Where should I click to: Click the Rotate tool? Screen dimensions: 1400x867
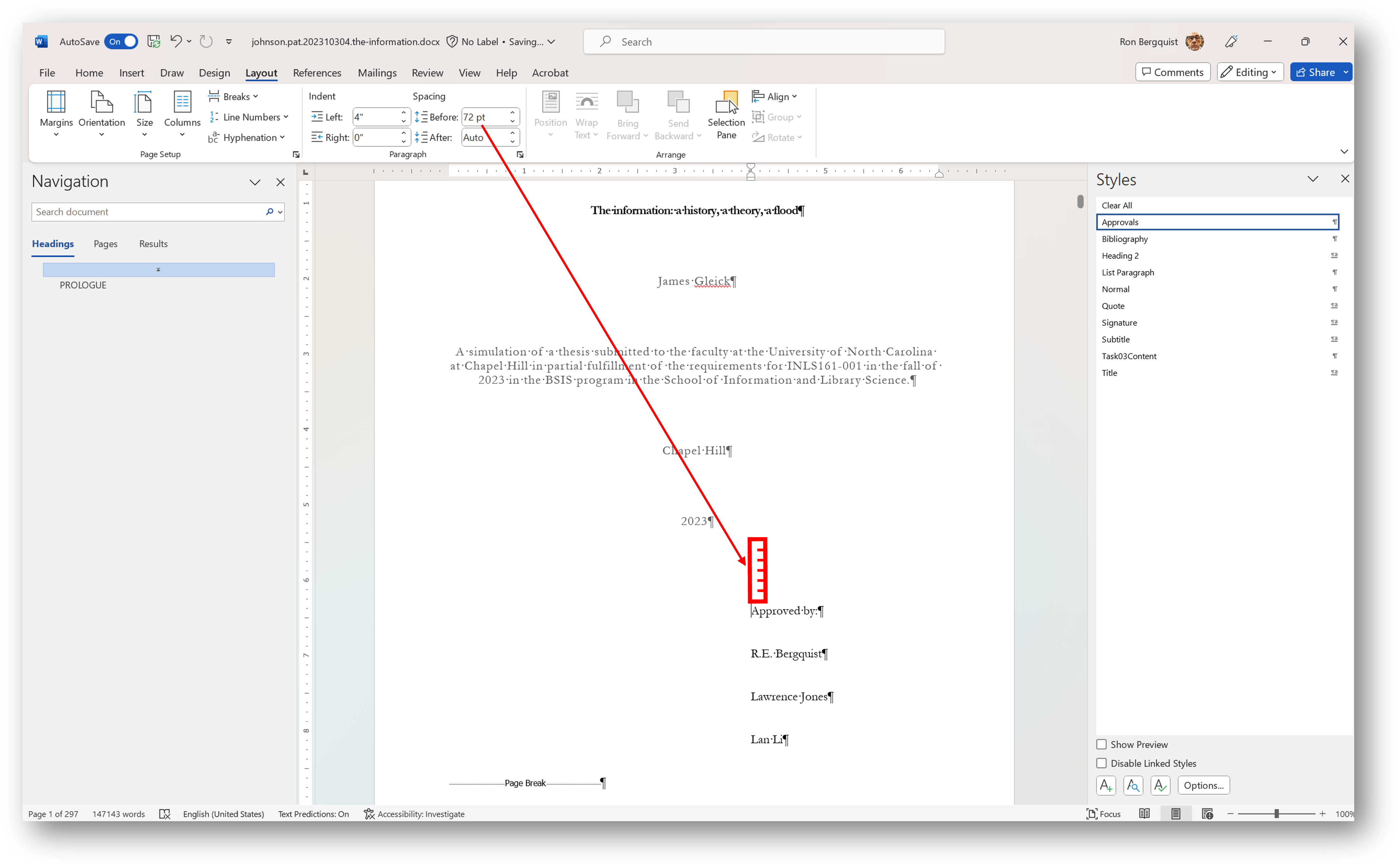[x=777, y=137]
